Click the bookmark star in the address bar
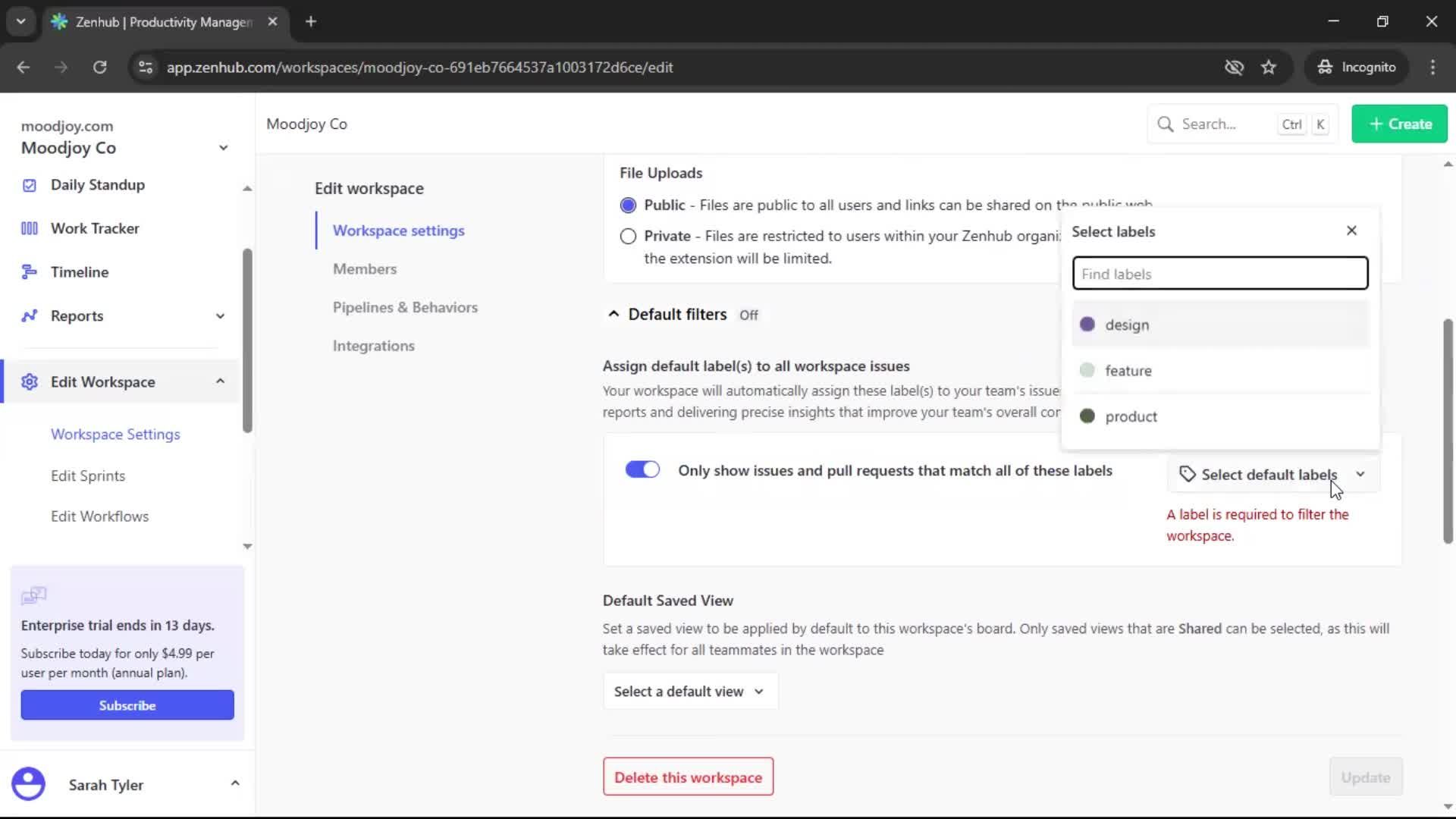The height and width of the screenshot is (819, 1456). 1269,67
